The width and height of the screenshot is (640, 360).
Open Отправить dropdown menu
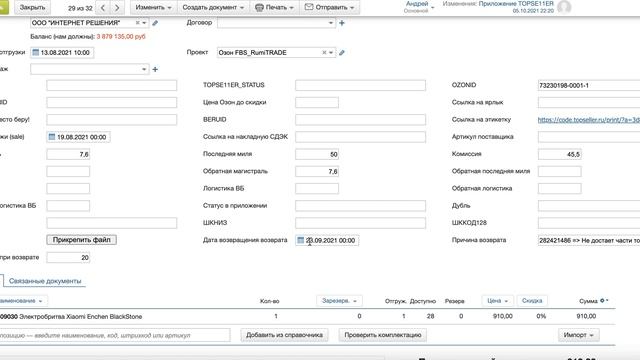(330, 7)
